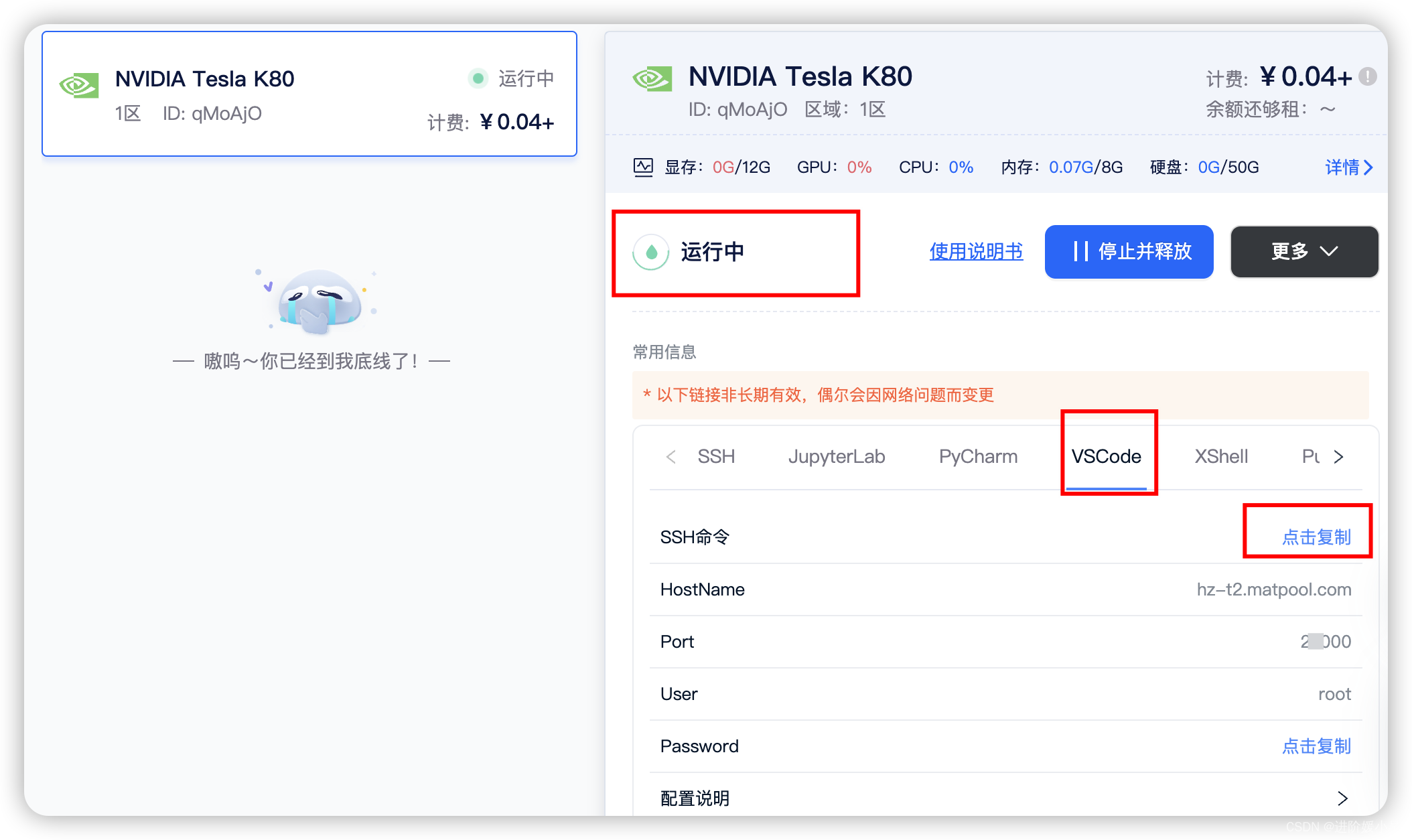Click the 硬盘 0G/50G usage value
Viewport: 1412px width, 840px height.
click(x=1228, y=167)
